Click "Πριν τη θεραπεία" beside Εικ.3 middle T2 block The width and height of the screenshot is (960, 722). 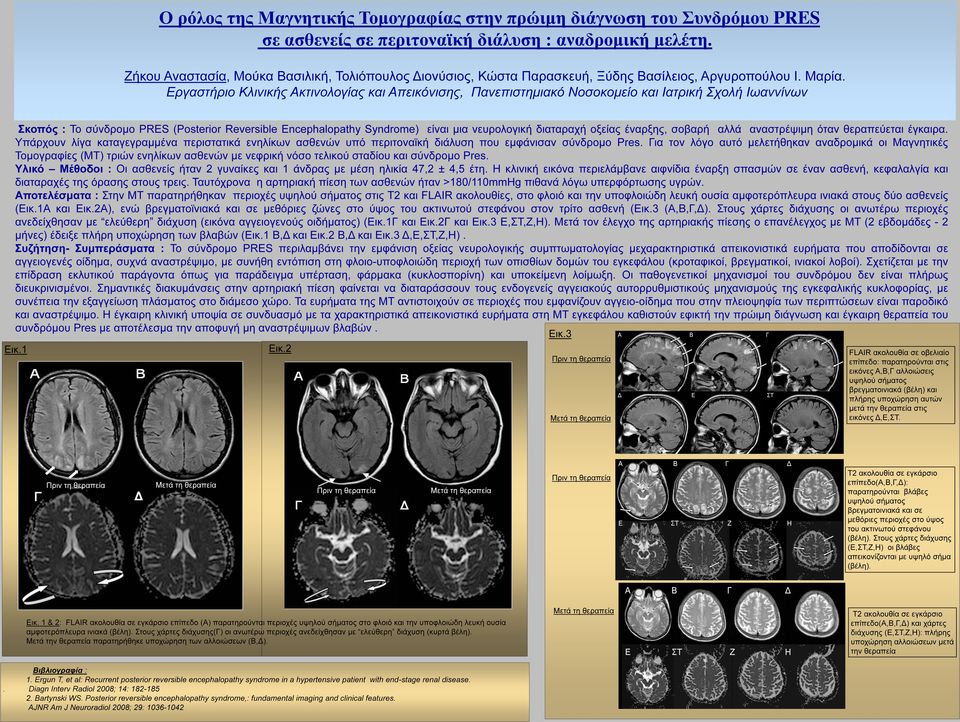[x=581, y=478]
